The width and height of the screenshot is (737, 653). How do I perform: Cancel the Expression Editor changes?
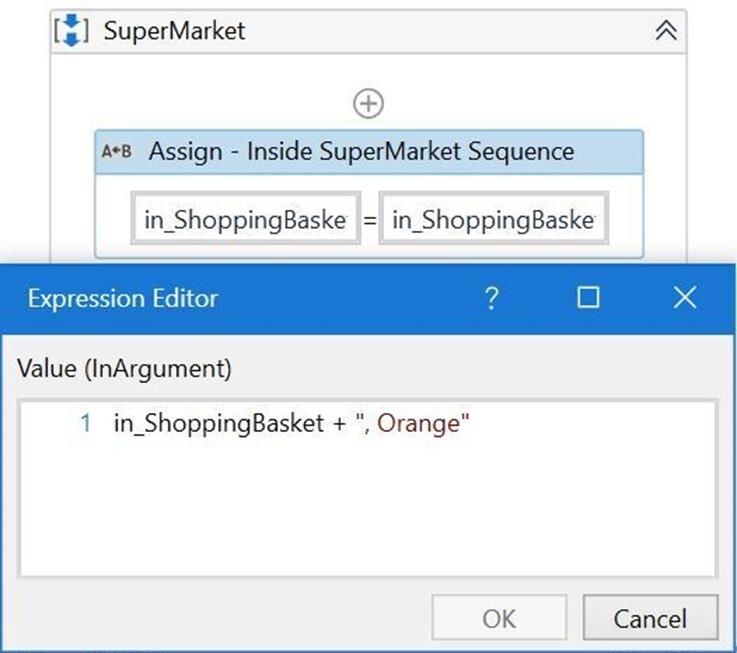pos(651,618)
